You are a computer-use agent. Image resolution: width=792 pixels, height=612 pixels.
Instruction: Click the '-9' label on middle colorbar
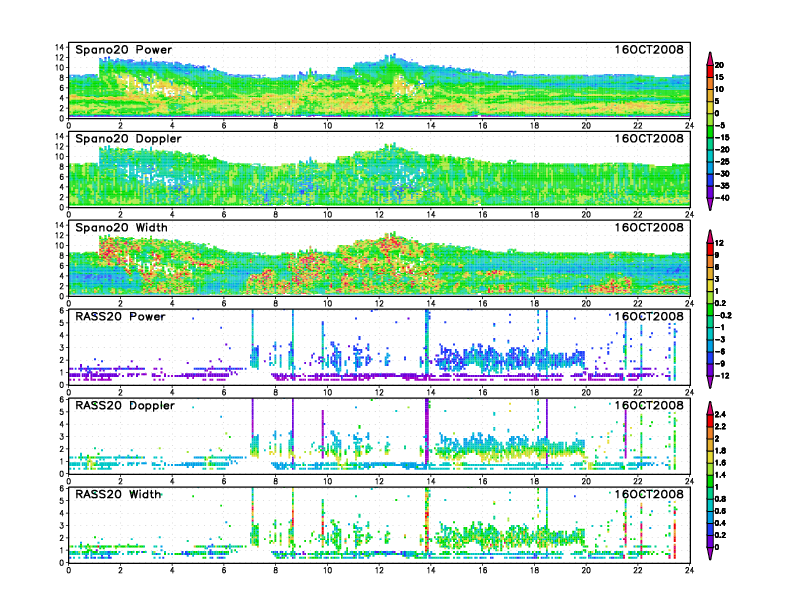[720, 364]
